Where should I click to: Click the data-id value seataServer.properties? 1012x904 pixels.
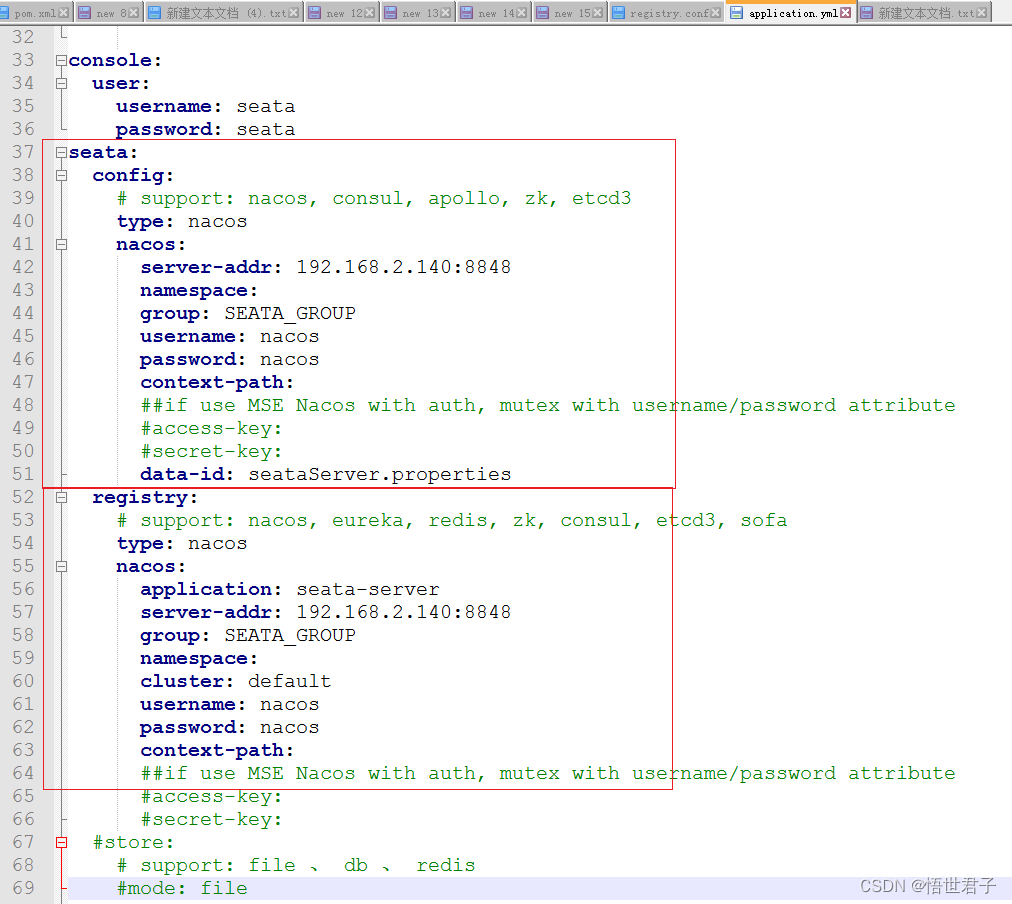pyautogui.click(x=380, y=474)
